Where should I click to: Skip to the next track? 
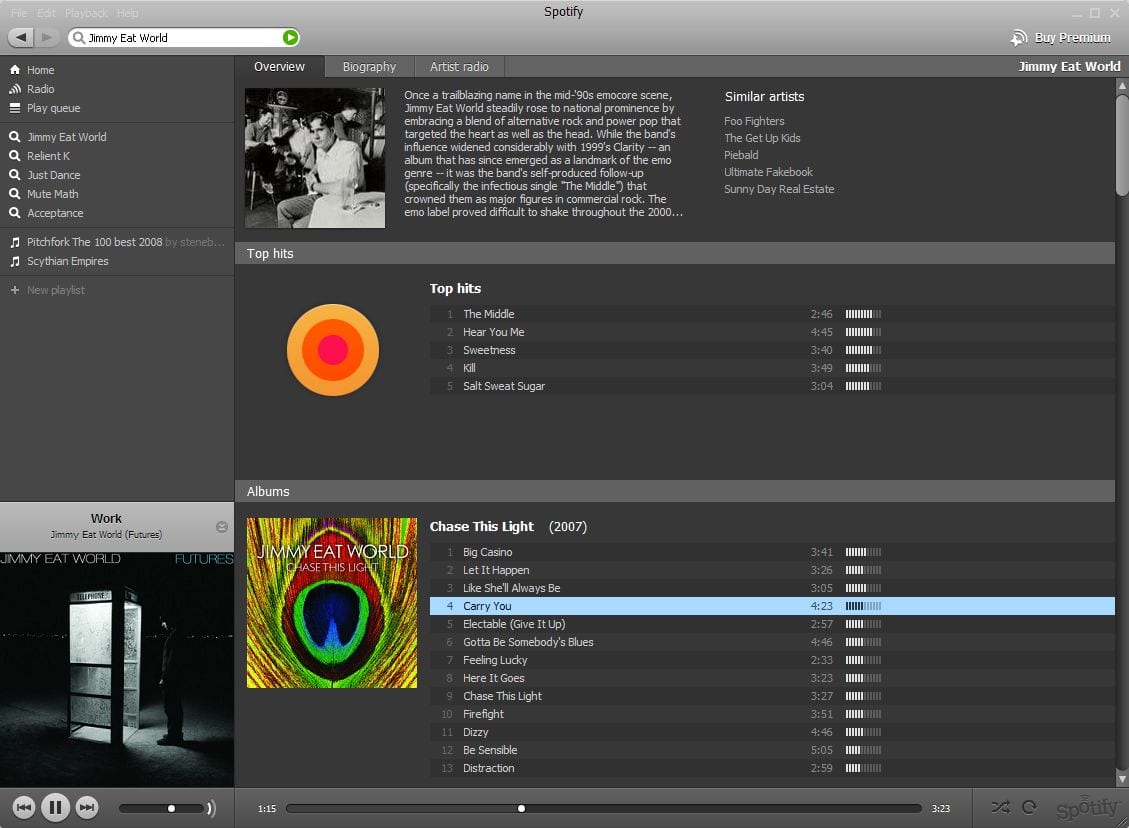(x=87, y=807)
